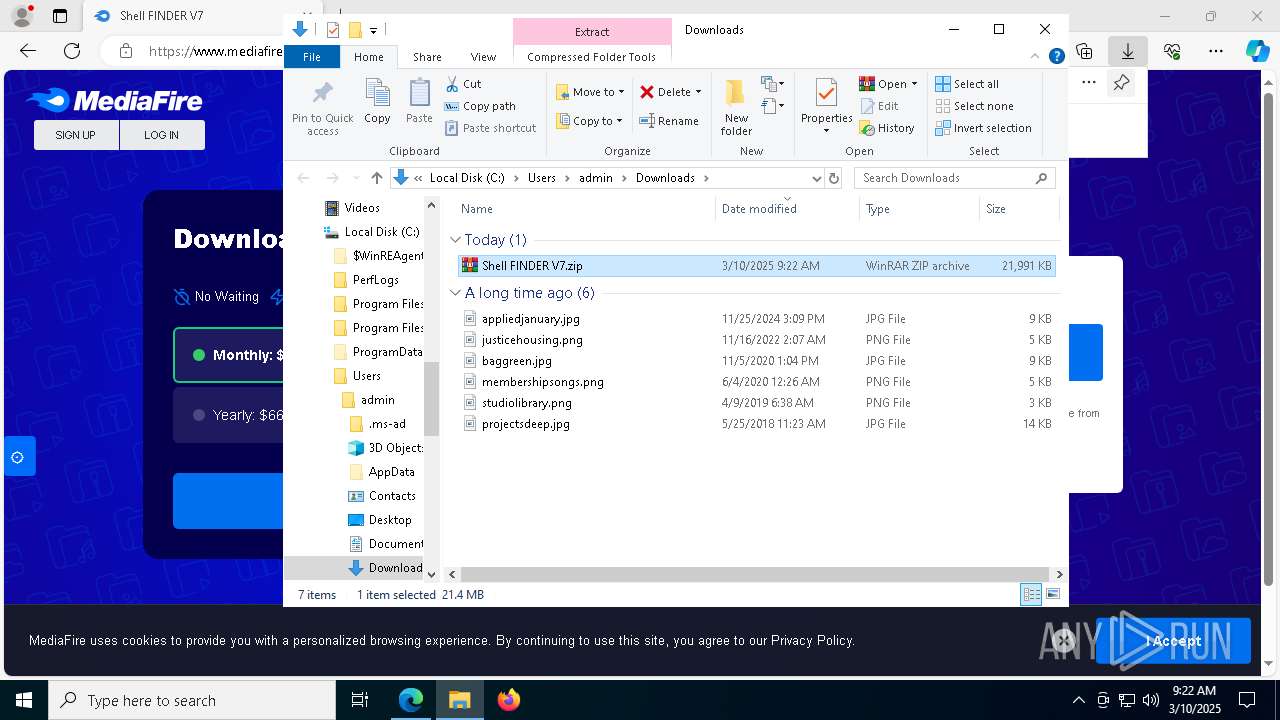
Task: Select membershipsongs.png file
Action: pos(756,382)
